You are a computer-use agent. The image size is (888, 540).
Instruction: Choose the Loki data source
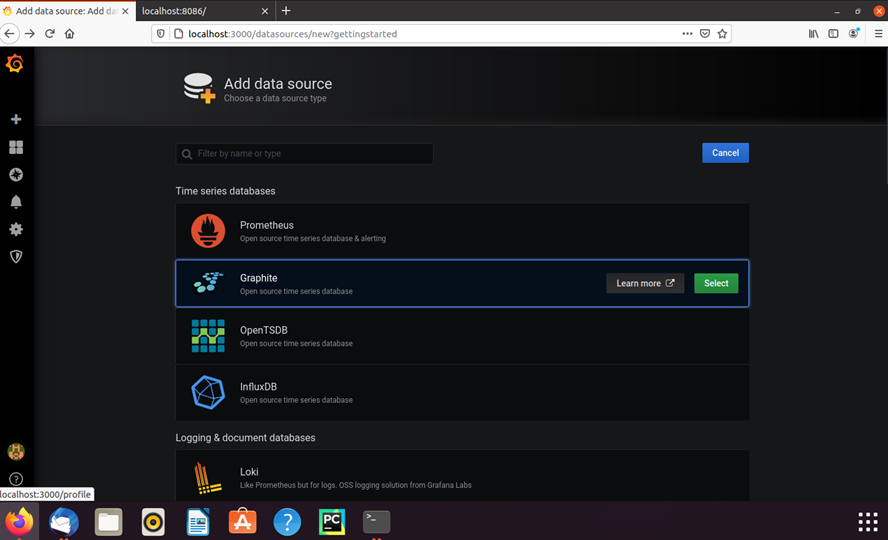(x=462, y=475)
